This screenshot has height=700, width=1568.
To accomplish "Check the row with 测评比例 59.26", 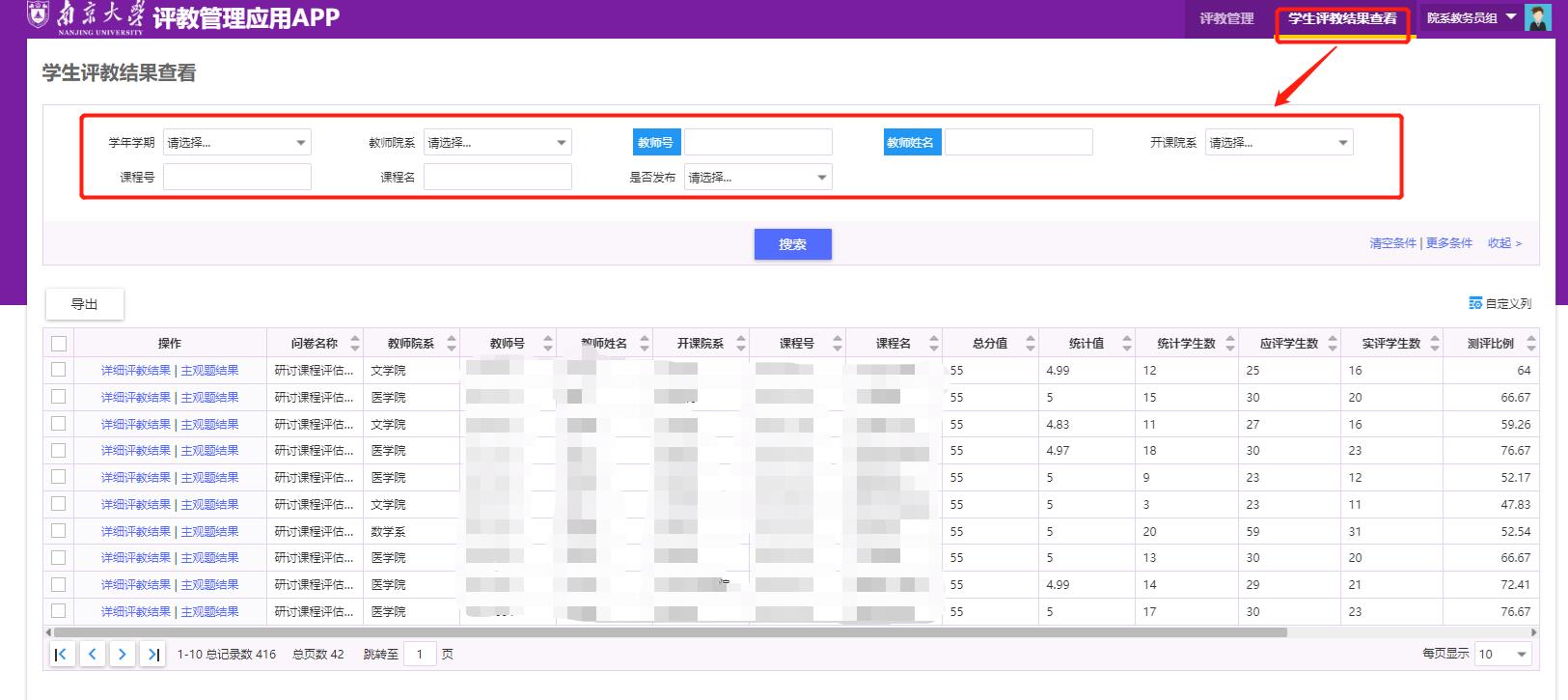I will pos(59,424).
